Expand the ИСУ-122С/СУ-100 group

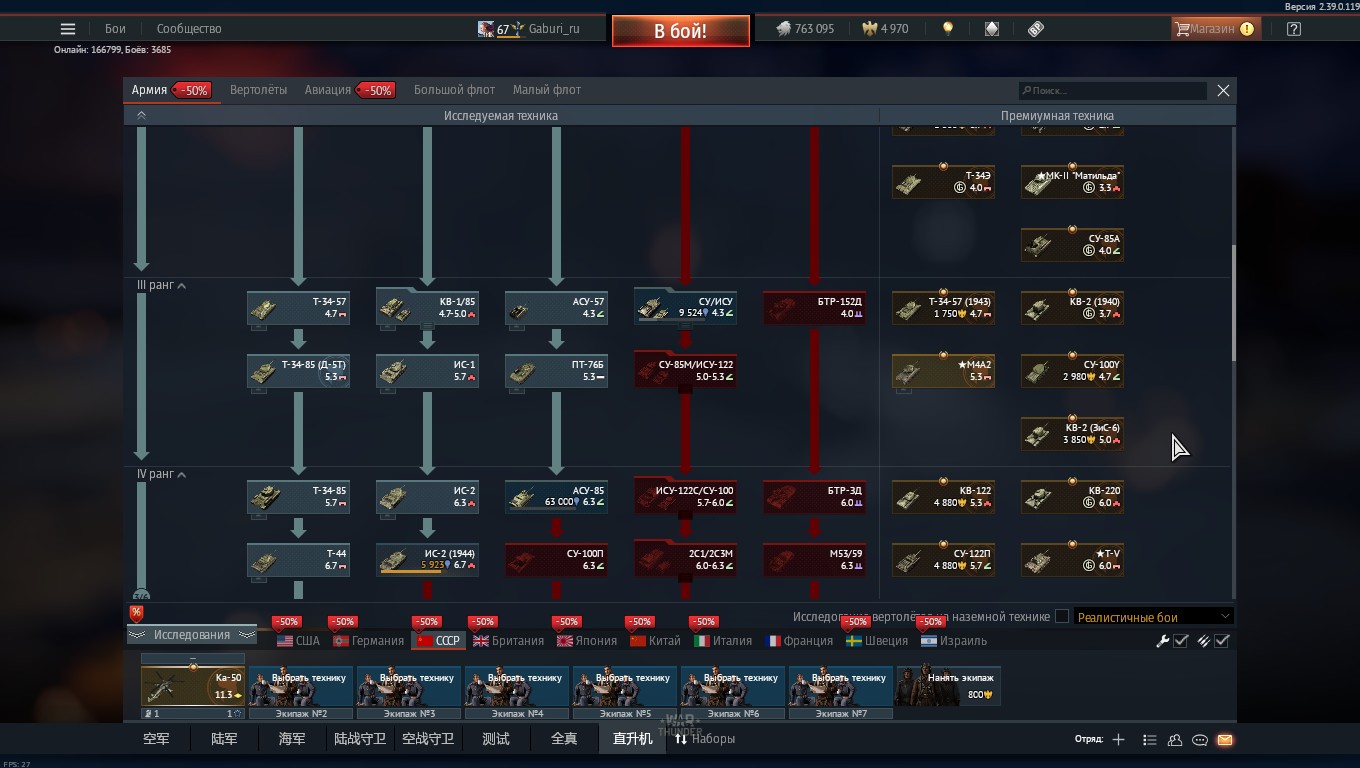685,497
